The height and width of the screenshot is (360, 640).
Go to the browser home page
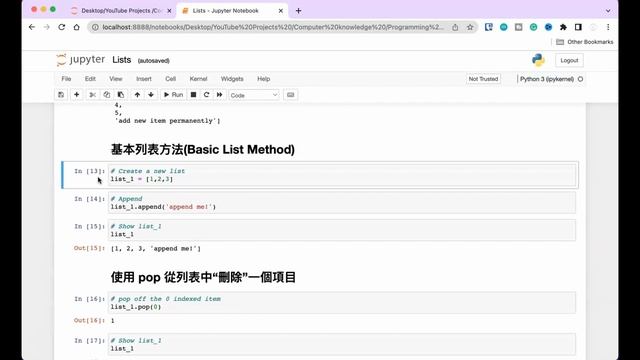(76, 27)
